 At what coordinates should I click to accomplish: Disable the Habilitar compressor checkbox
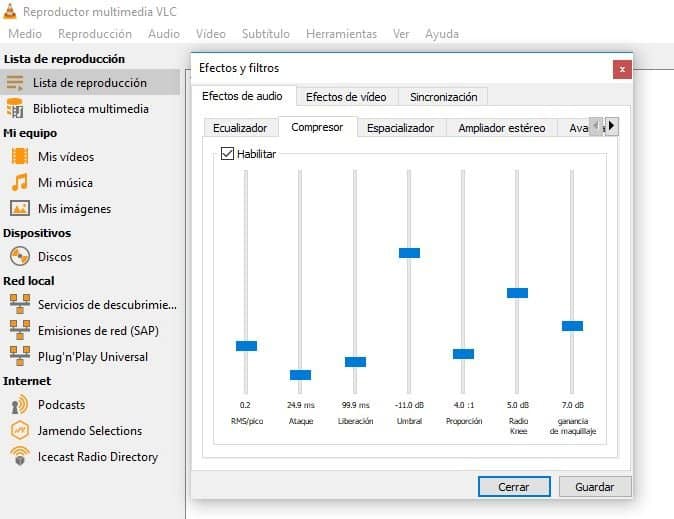[x=227, y=154]
